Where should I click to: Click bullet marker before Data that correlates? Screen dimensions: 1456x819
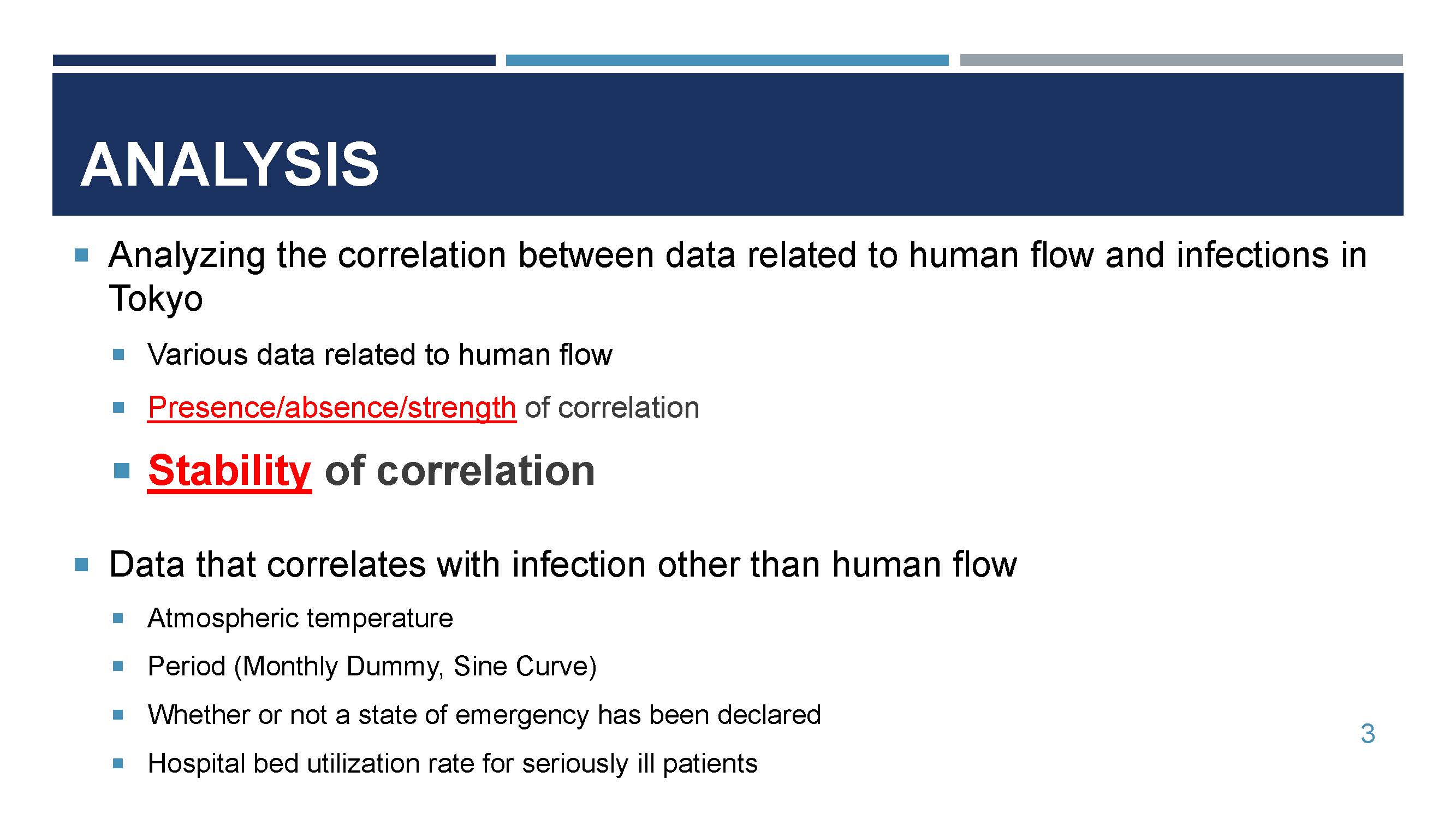tap(81, 565)
